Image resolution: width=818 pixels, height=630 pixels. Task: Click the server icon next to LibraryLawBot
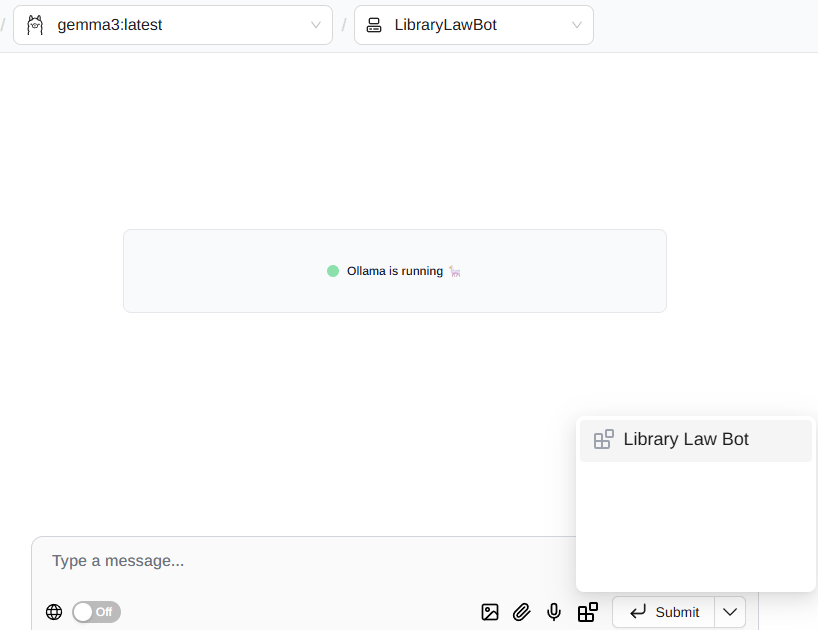(x=374, y=25)
